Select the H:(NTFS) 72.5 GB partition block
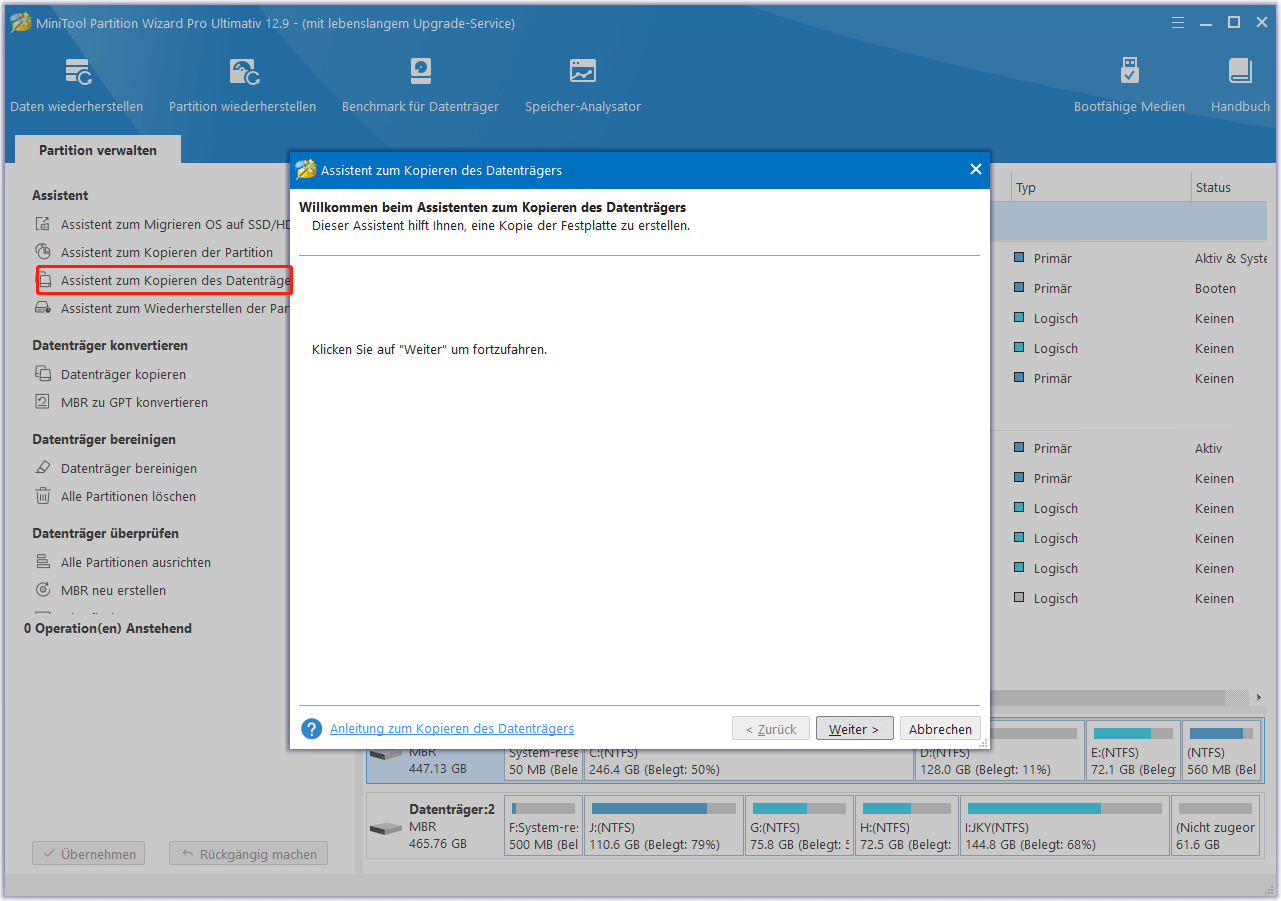 pyautogui.click(x=906, y=826)
